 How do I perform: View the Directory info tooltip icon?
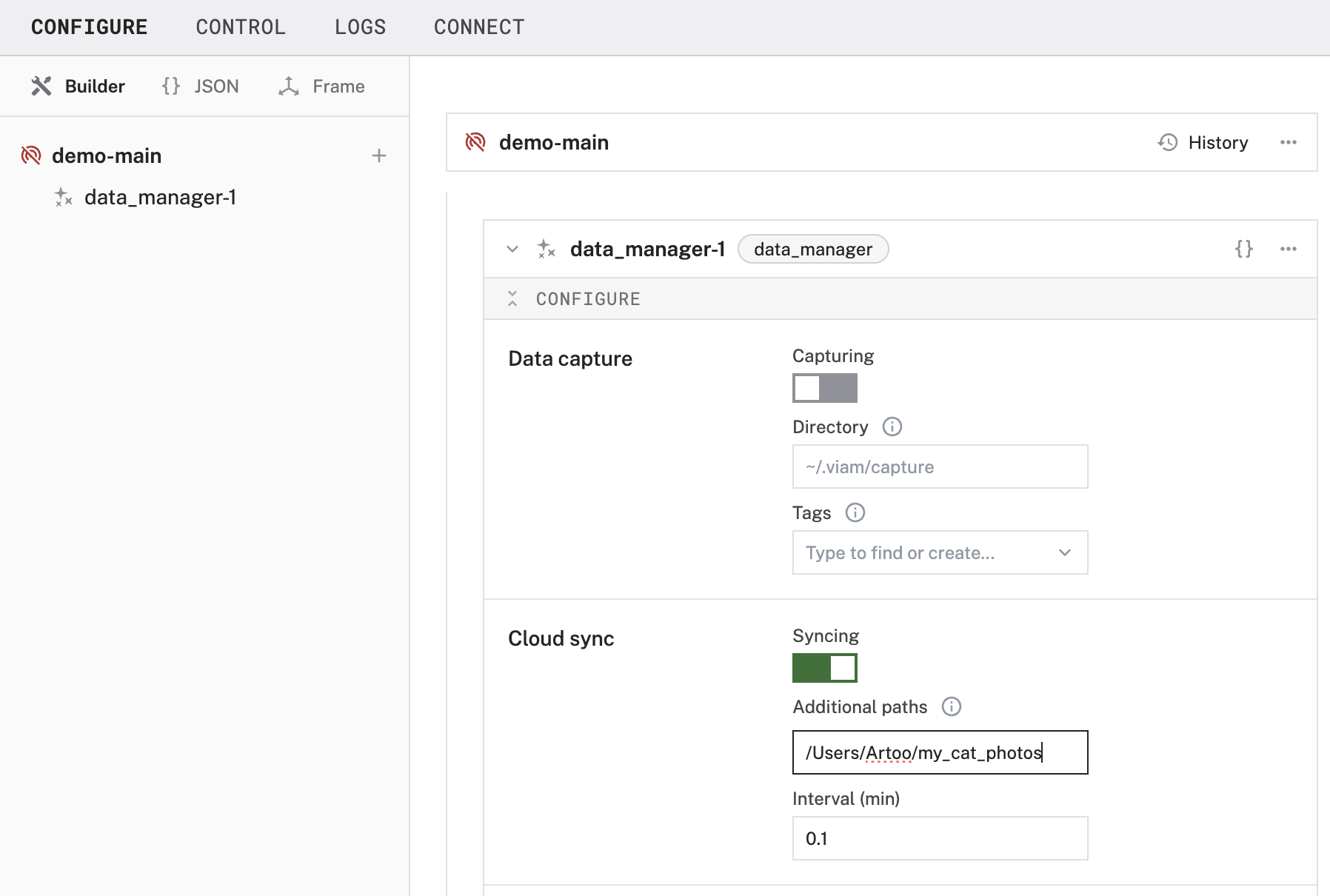pos(892,427)
